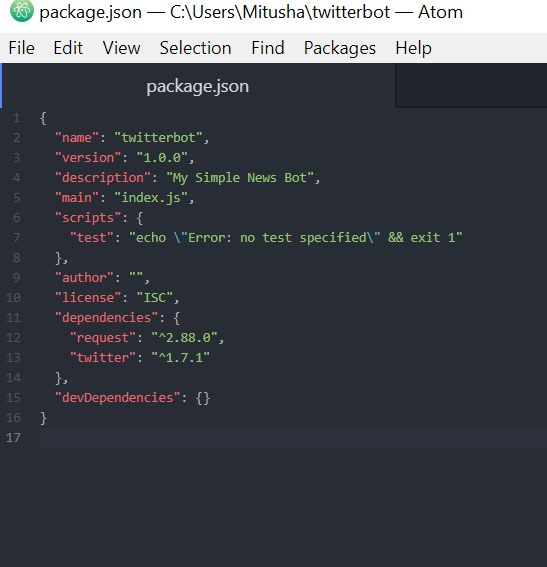
Task: Click the "index.js" value
Action: [151, 198]
